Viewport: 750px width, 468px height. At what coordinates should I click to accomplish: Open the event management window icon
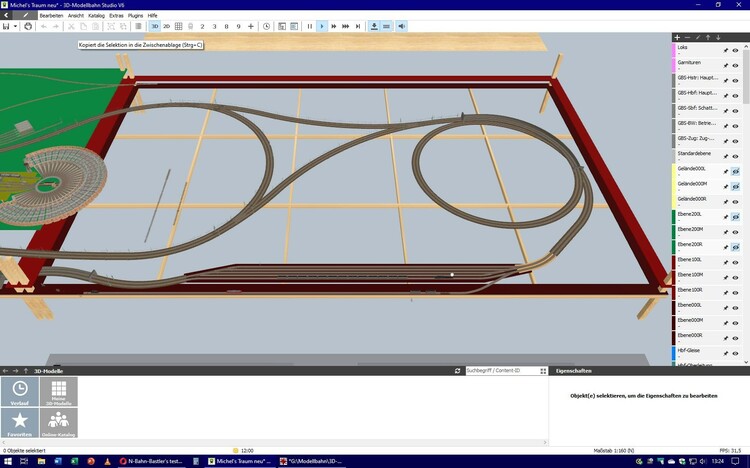[x=282, y=26]
